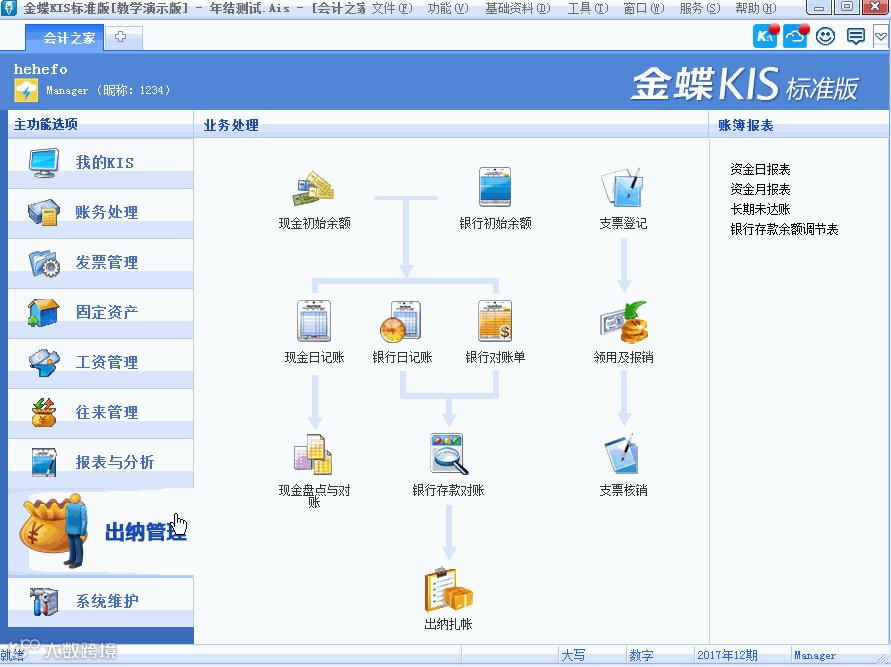The width and height of the screenshot is (891, 667).
Task: Open the 支票核销 icon
Action: coord(622,454)
